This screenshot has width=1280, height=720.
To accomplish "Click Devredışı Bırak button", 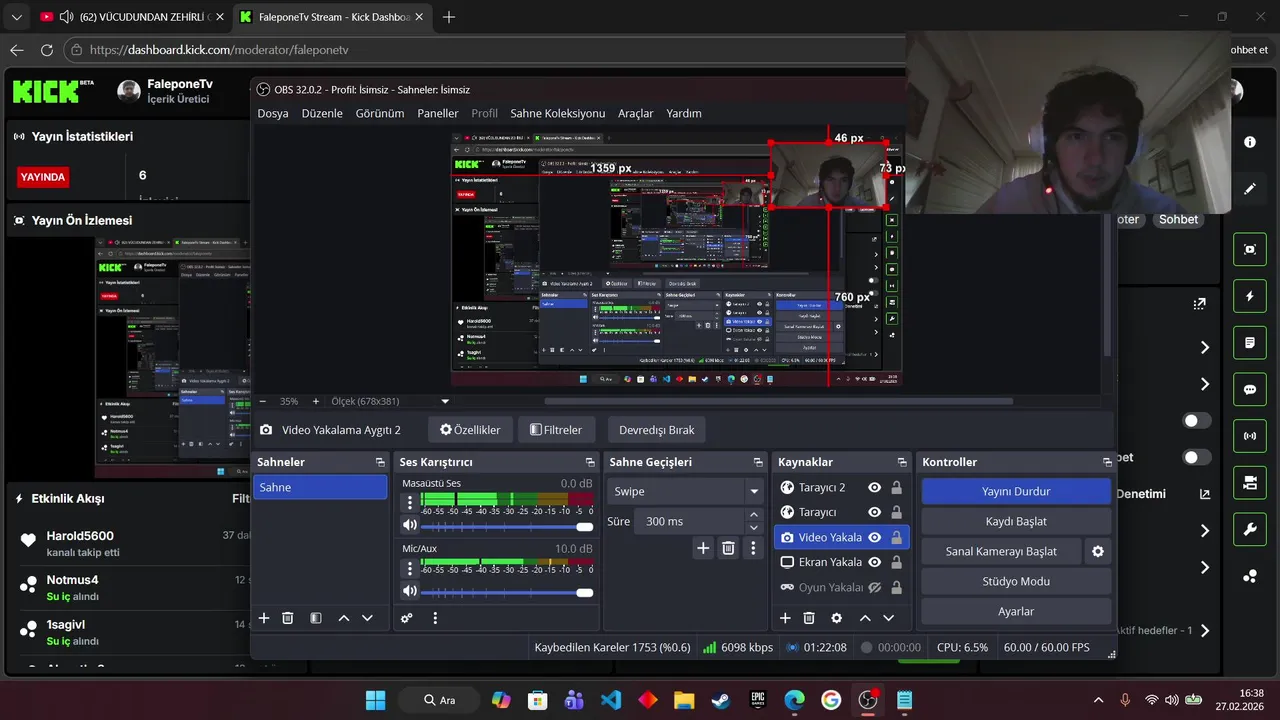I will click(657, 430).
